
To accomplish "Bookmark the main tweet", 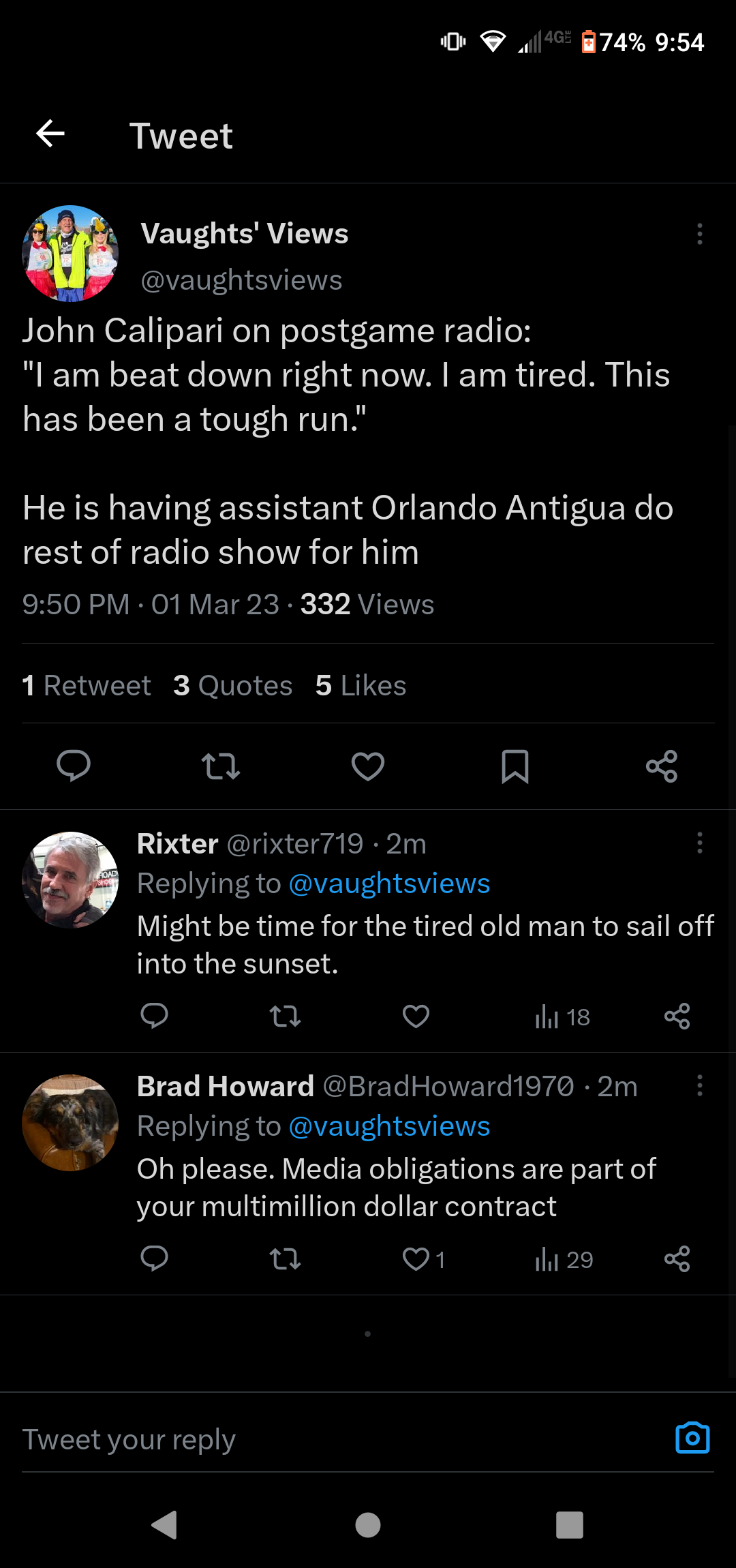I will click(515, 766).
